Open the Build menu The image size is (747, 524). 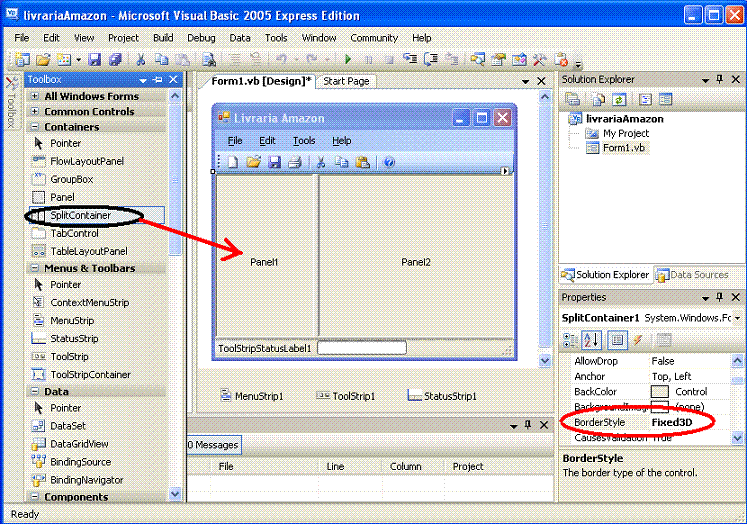pyautogui.click(x=163, y=38)
